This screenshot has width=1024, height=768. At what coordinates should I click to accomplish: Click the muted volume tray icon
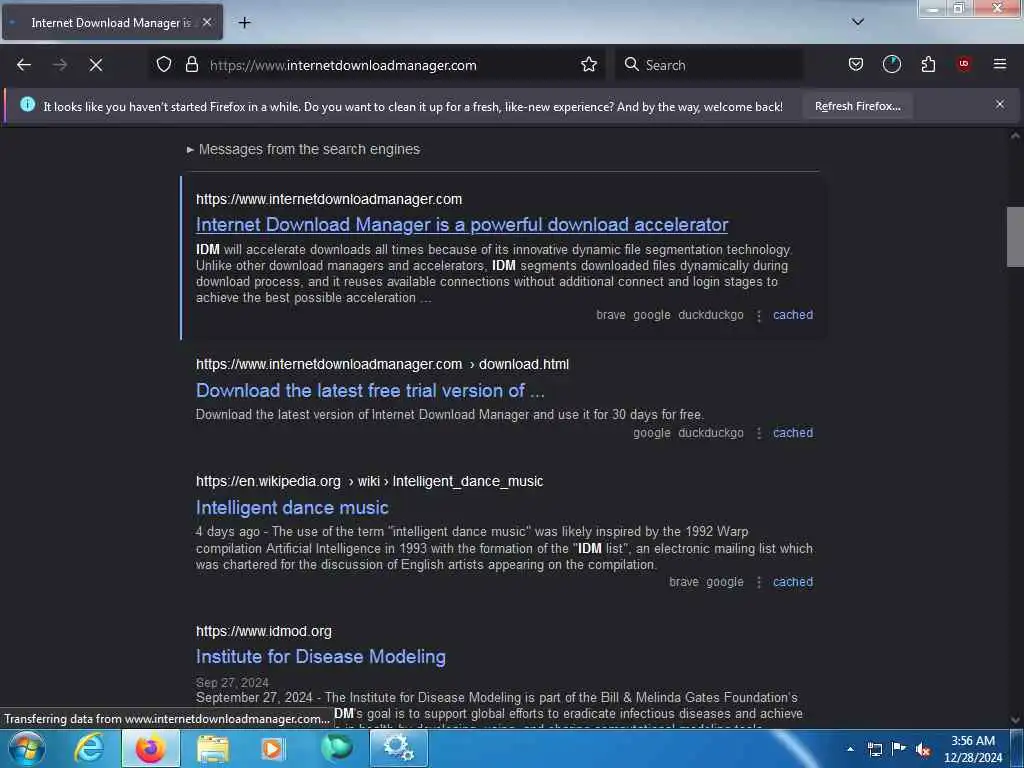pos(922,749)
